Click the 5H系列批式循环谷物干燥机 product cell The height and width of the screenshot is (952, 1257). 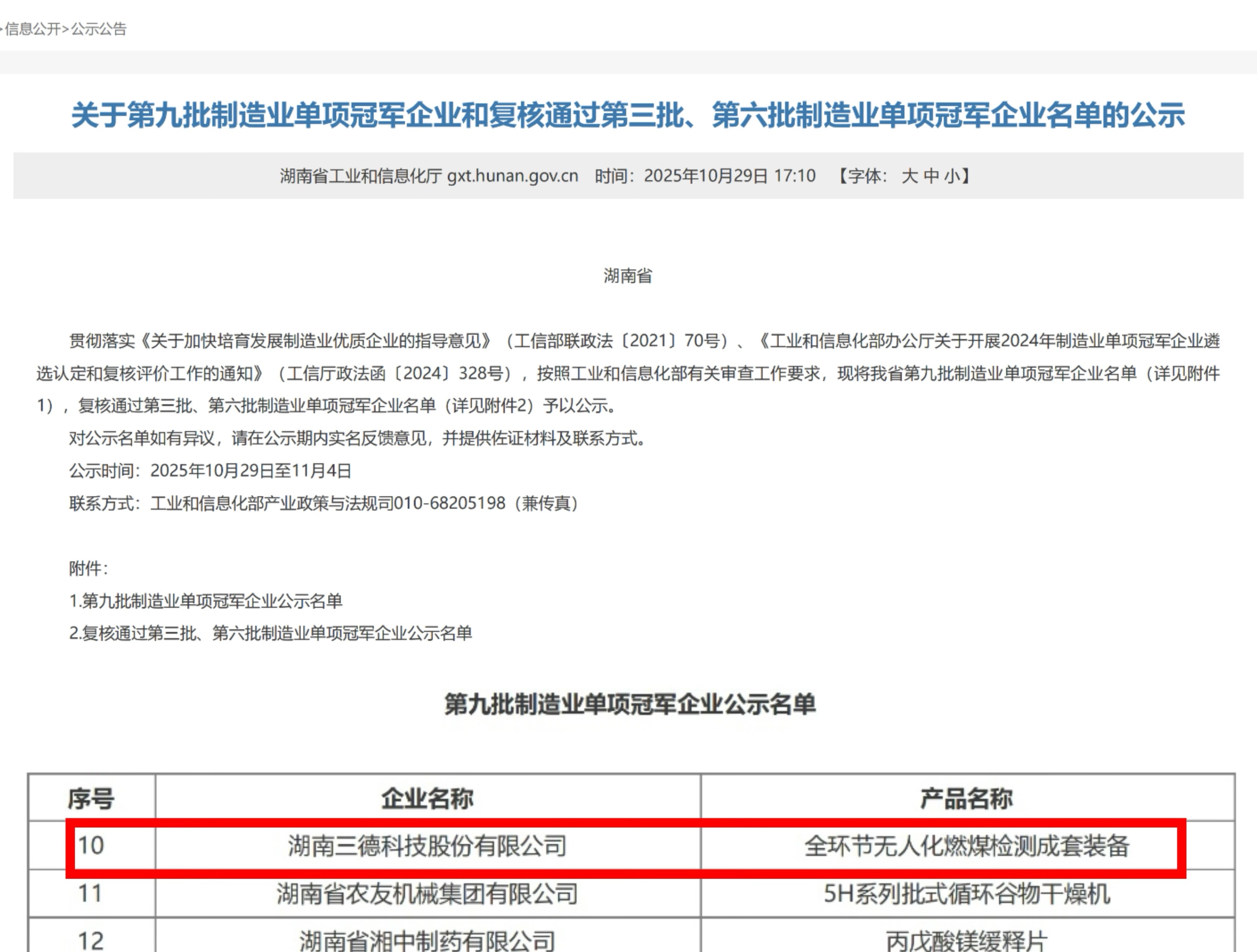[x=967, y=894]
